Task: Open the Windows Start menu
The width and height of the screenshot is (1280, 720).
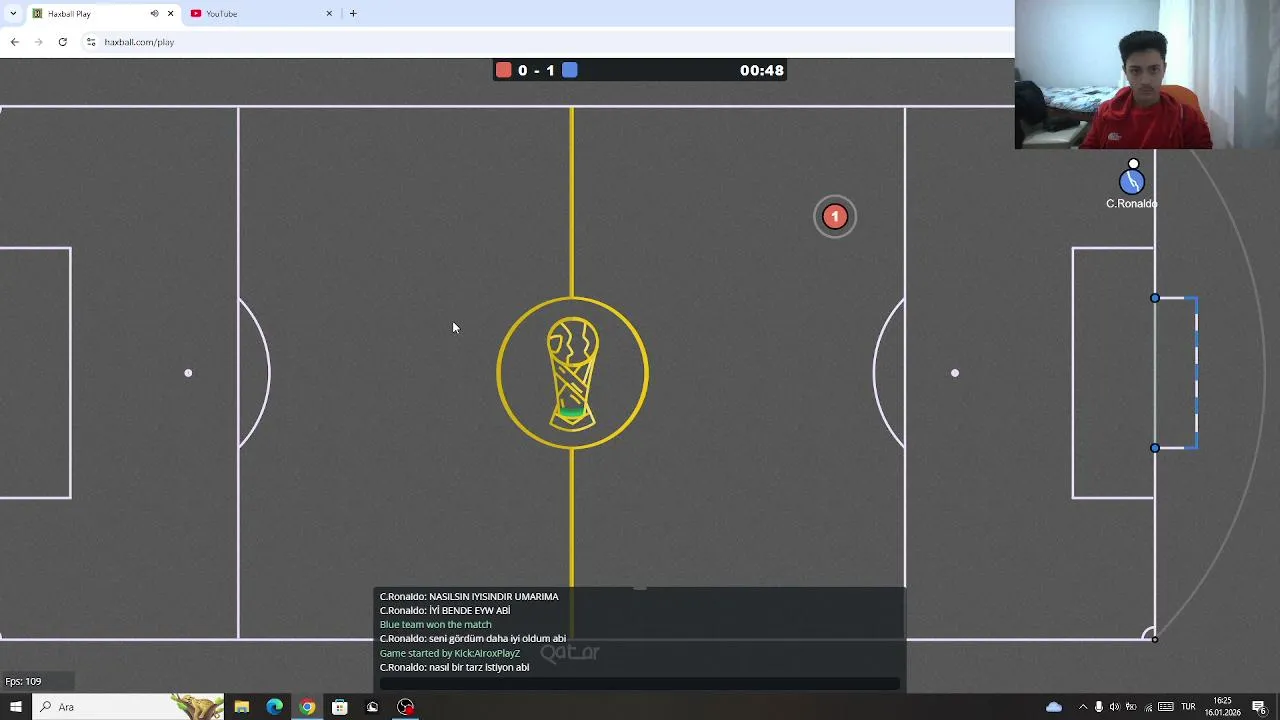Action: point(15,707)
